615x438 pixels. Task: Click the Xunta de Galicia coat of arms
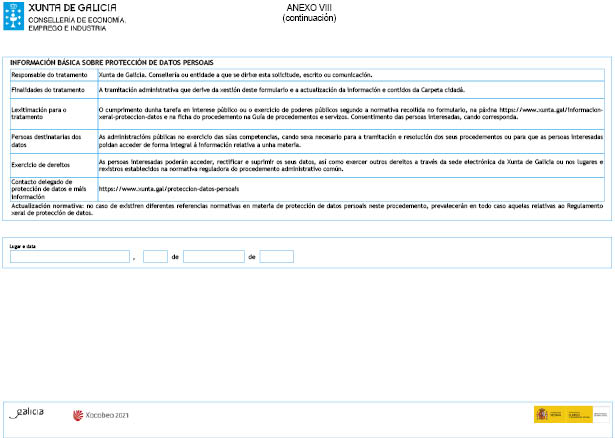click(x=13, y=13)
